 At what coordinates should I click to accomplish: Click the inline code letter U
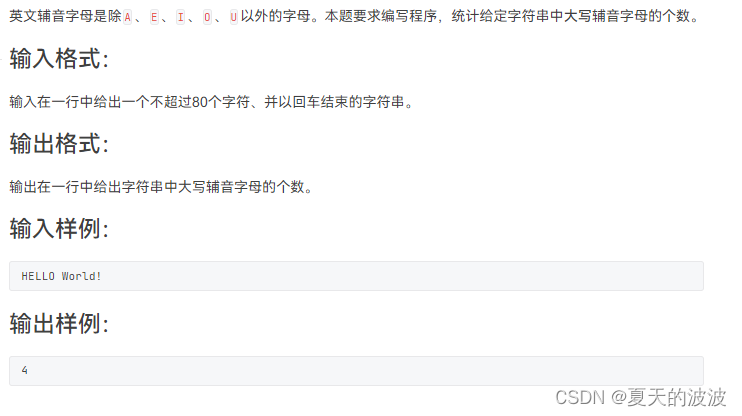234,18
